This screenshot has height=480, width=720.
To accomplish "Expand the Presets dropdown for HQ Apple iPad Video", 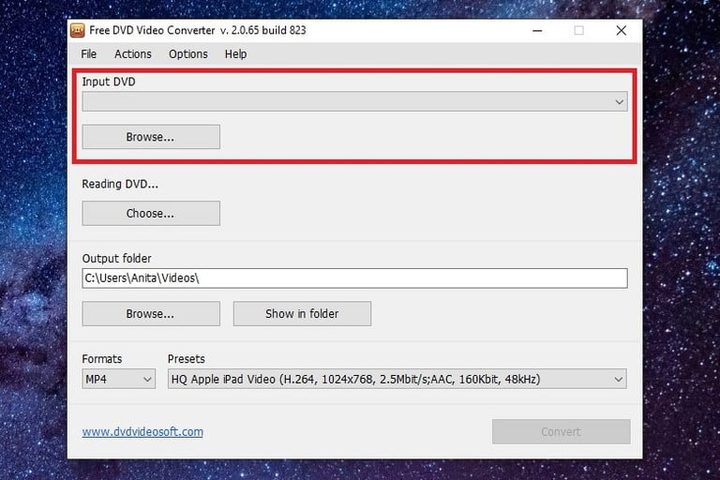I will [397, 379].
